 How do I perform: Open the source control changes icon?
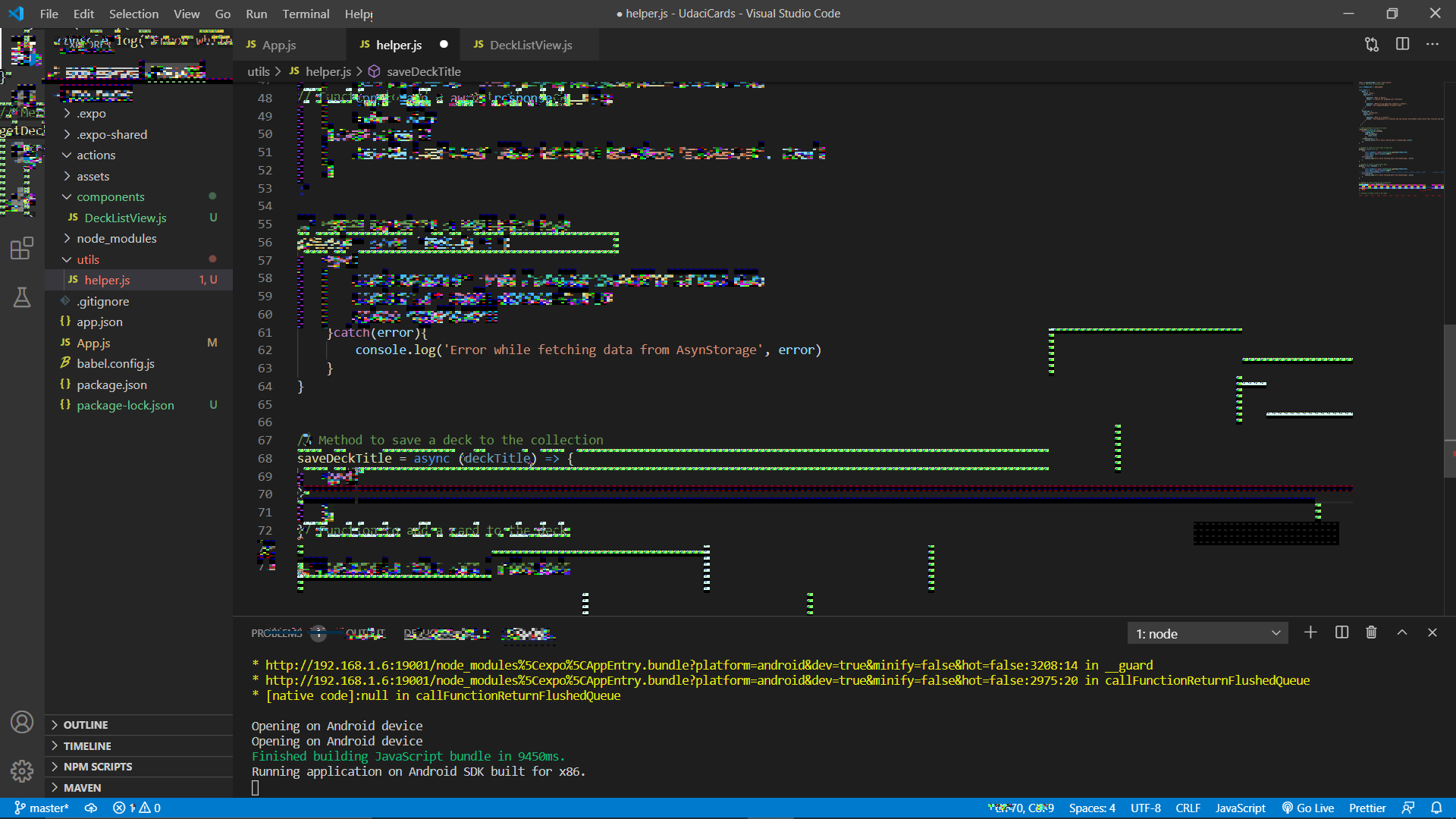click(1371, 45)
